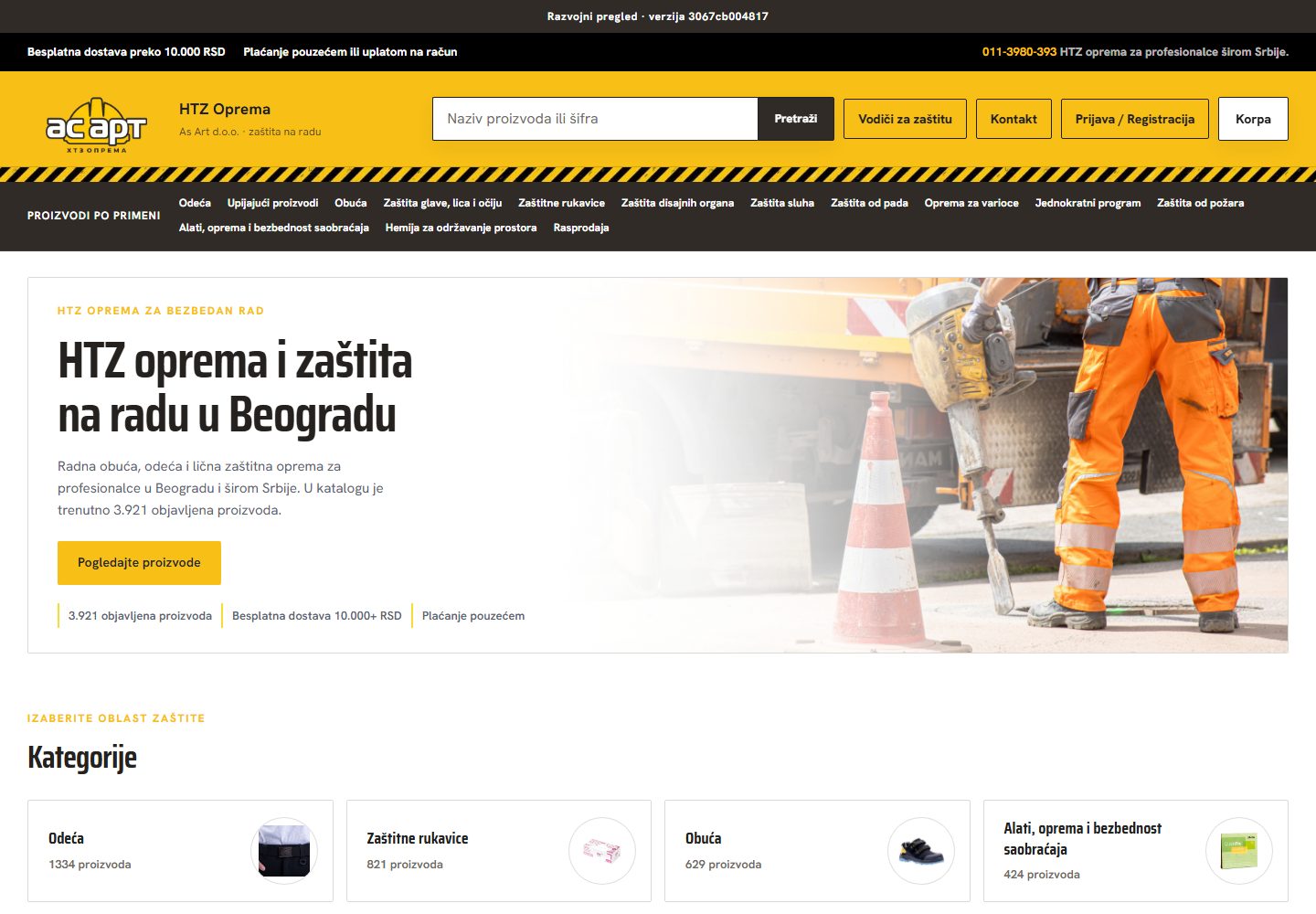
Task: Open the Odeća category thumbnail image
Action: (284, 851)
